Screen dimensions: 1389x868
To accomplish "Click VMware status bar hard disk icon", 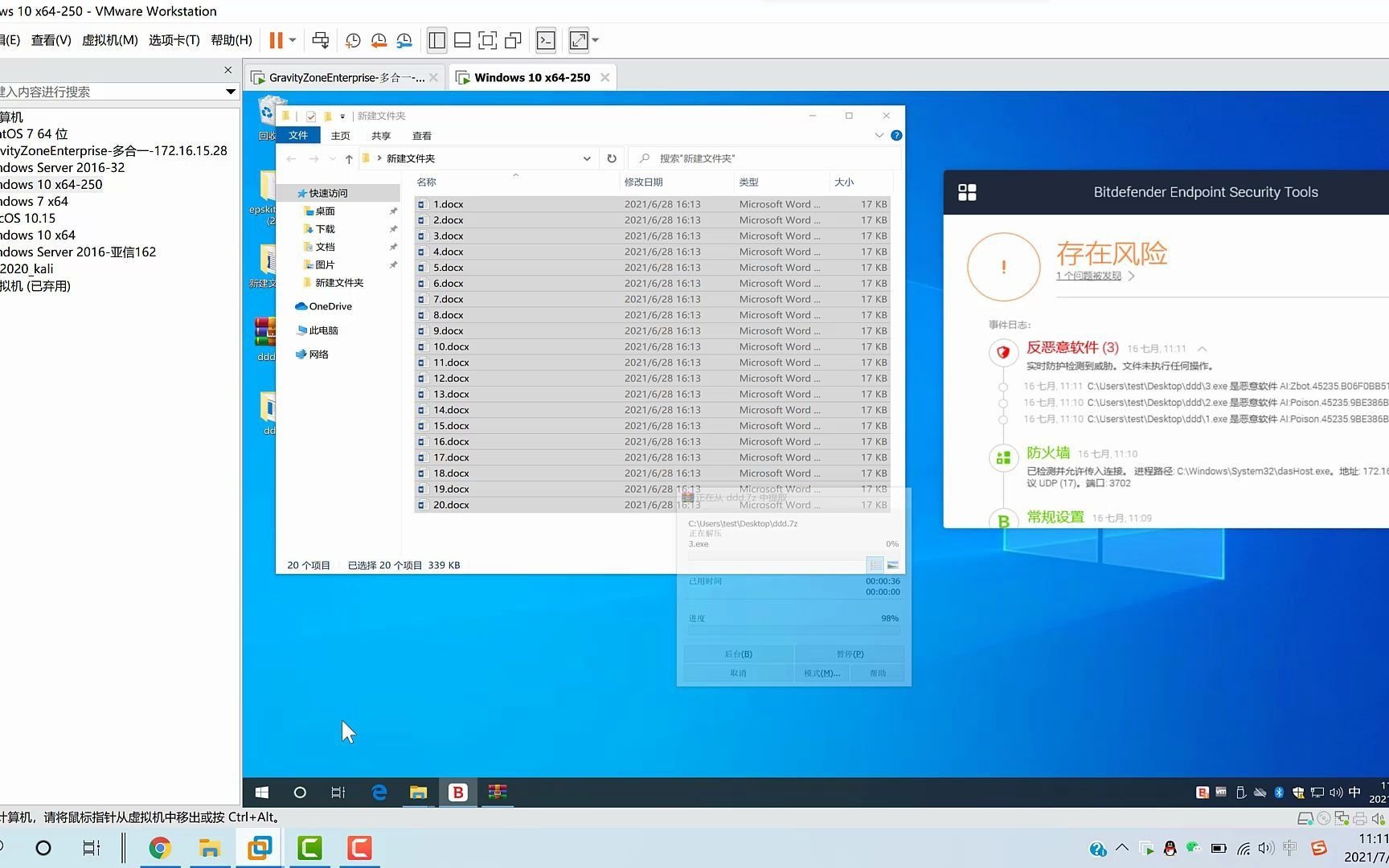I will coord(1305,819).
